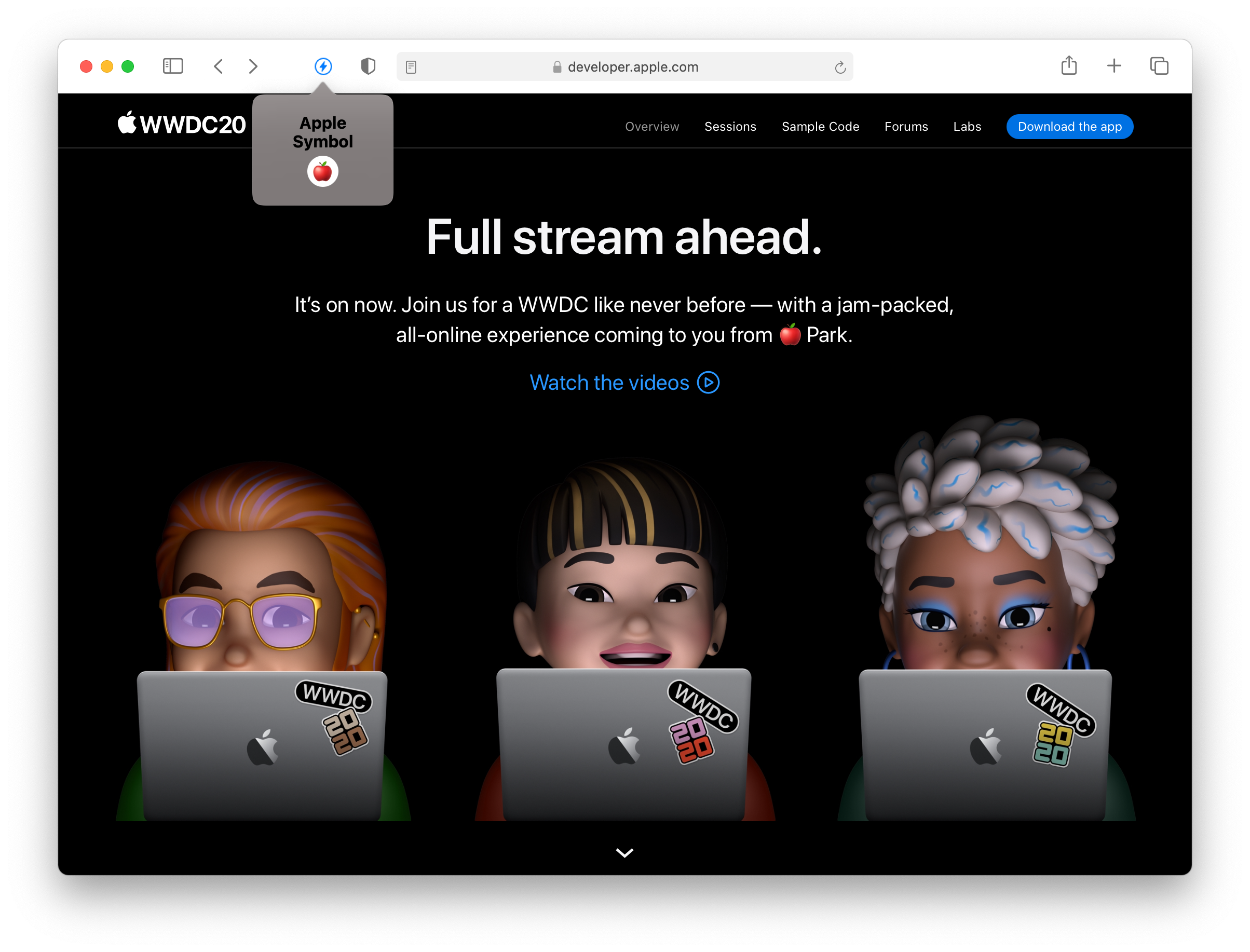The image size is (1250, 952).
Task: Toggle the Safari sidebar button
Action: [x=173, y=66]
